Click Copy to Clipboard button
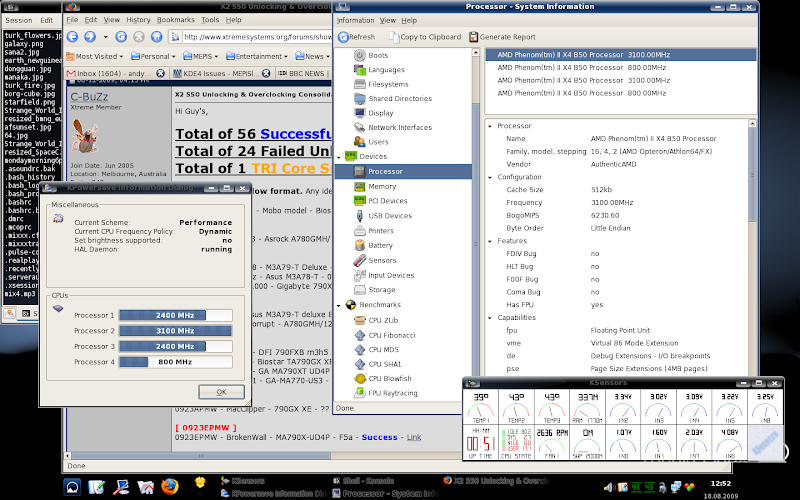 (424, 37)
